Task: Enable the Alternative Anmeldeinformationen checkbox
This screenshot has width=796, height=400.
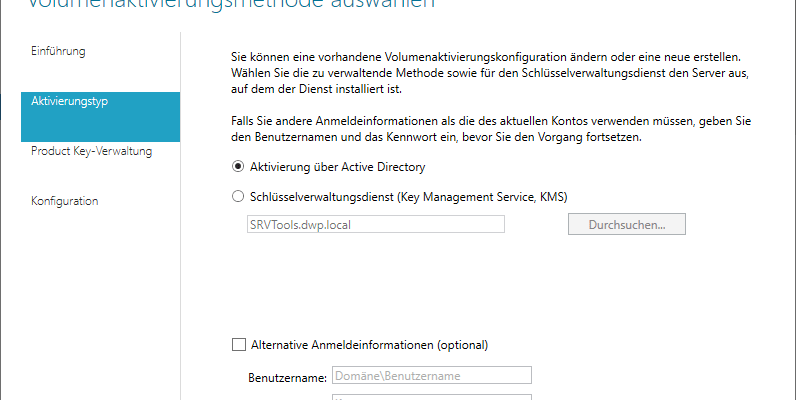Action: tap(238, 345)
